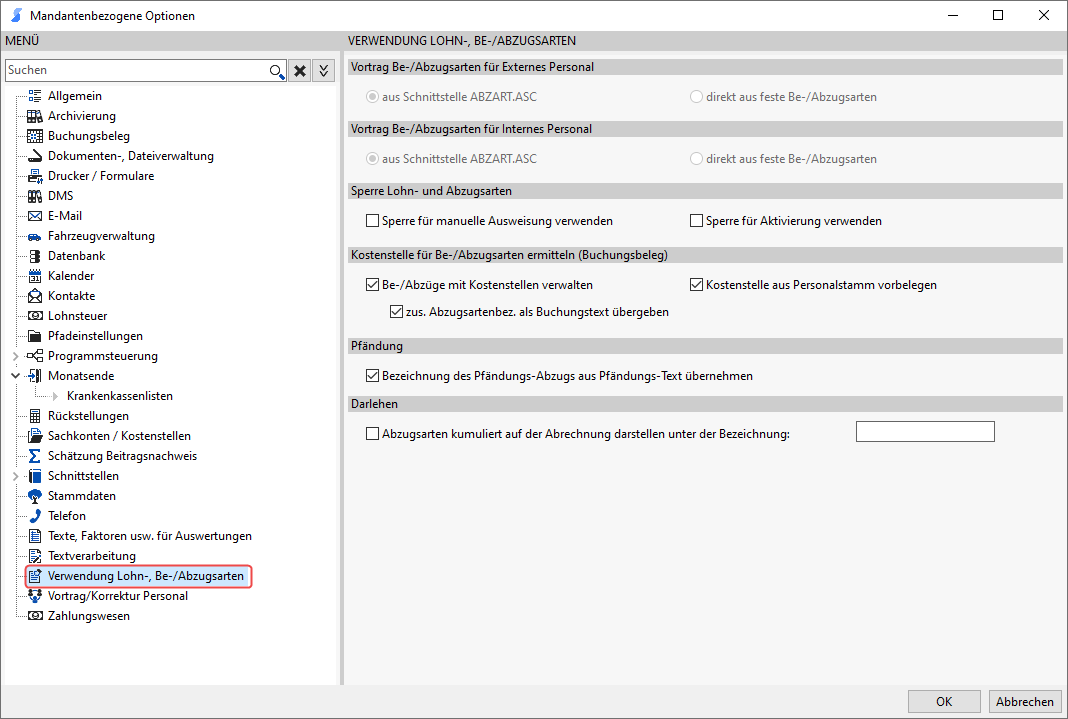Maximize the options window
Screen dimensions: 1068x719
pos(998,15)
